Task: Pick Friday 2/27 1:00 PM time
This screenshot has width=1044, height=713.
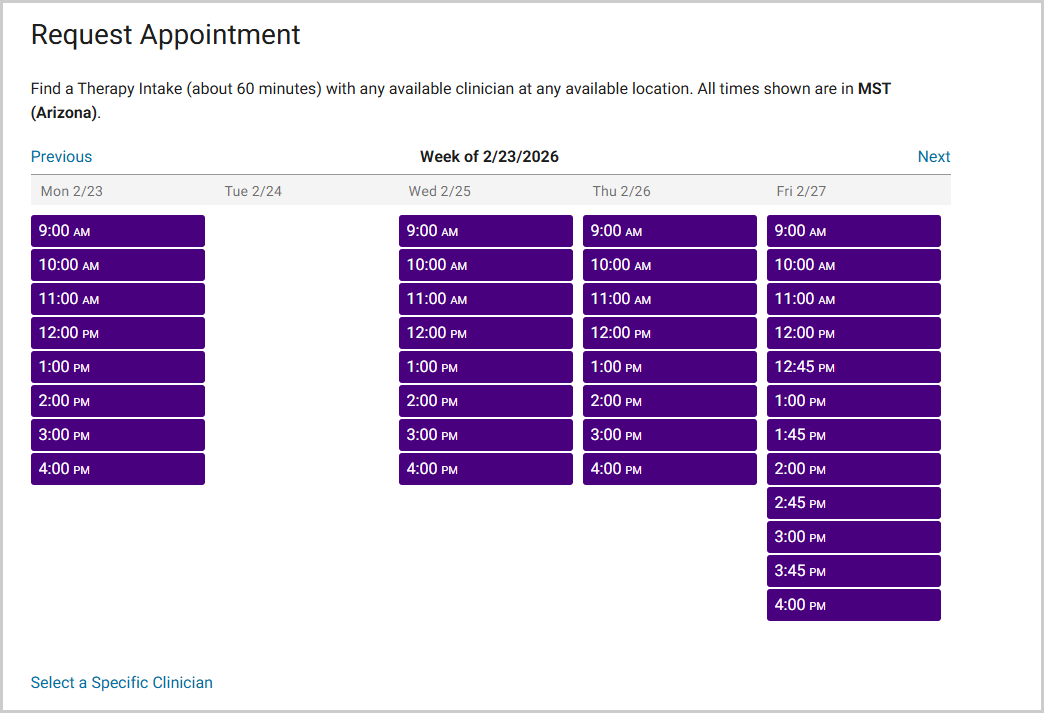Action: (x=854, y=401)
